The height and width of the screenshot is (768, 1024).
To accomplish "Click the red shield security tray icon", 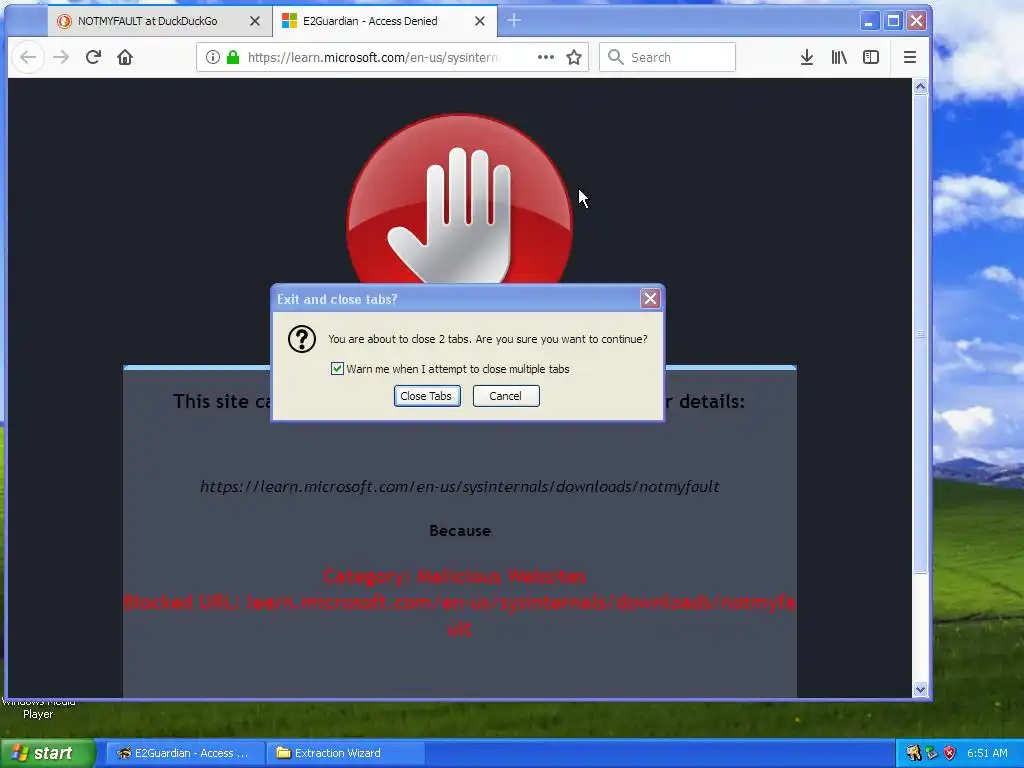I will point(950,753).
